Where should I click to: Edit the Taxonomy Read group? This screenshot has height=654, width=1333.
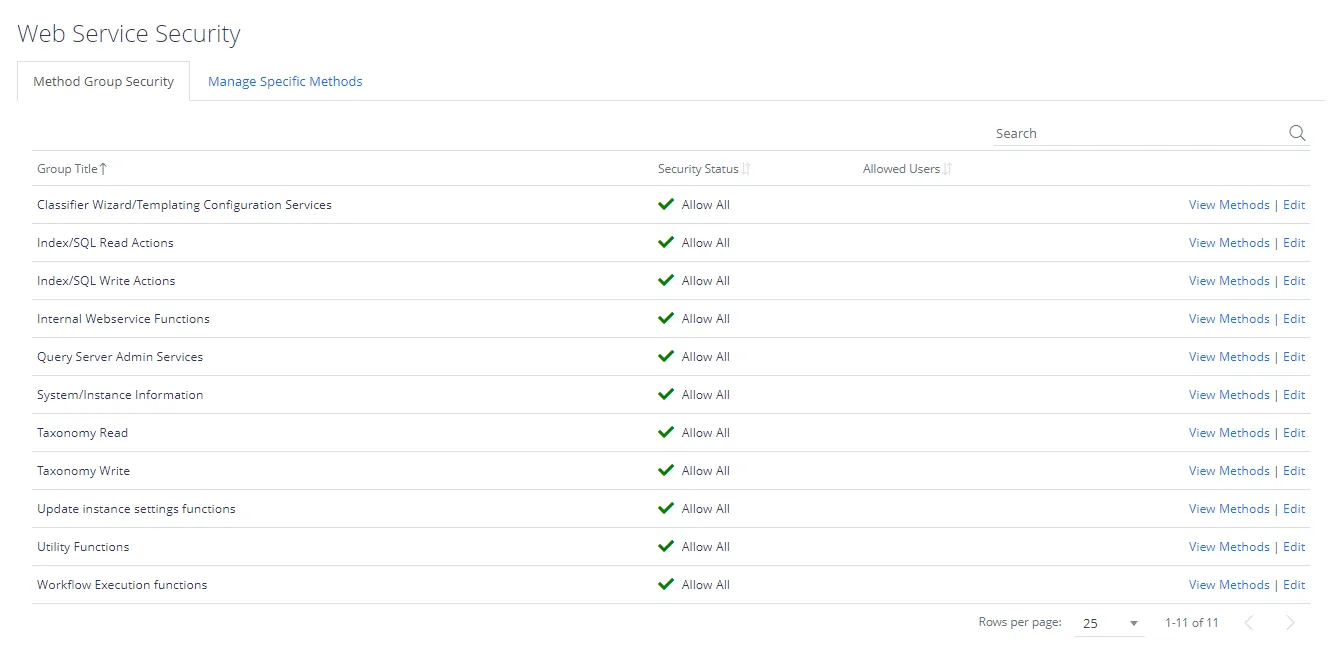click(x=1294, y=433)
